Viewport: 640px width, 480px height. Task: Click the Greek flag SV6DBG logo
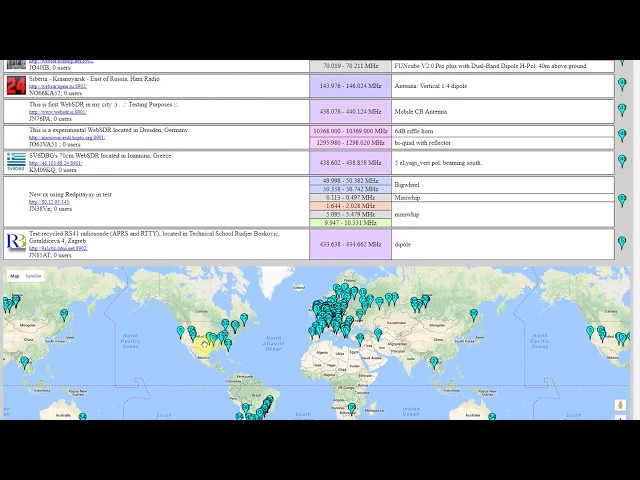[x=16, y=162]
